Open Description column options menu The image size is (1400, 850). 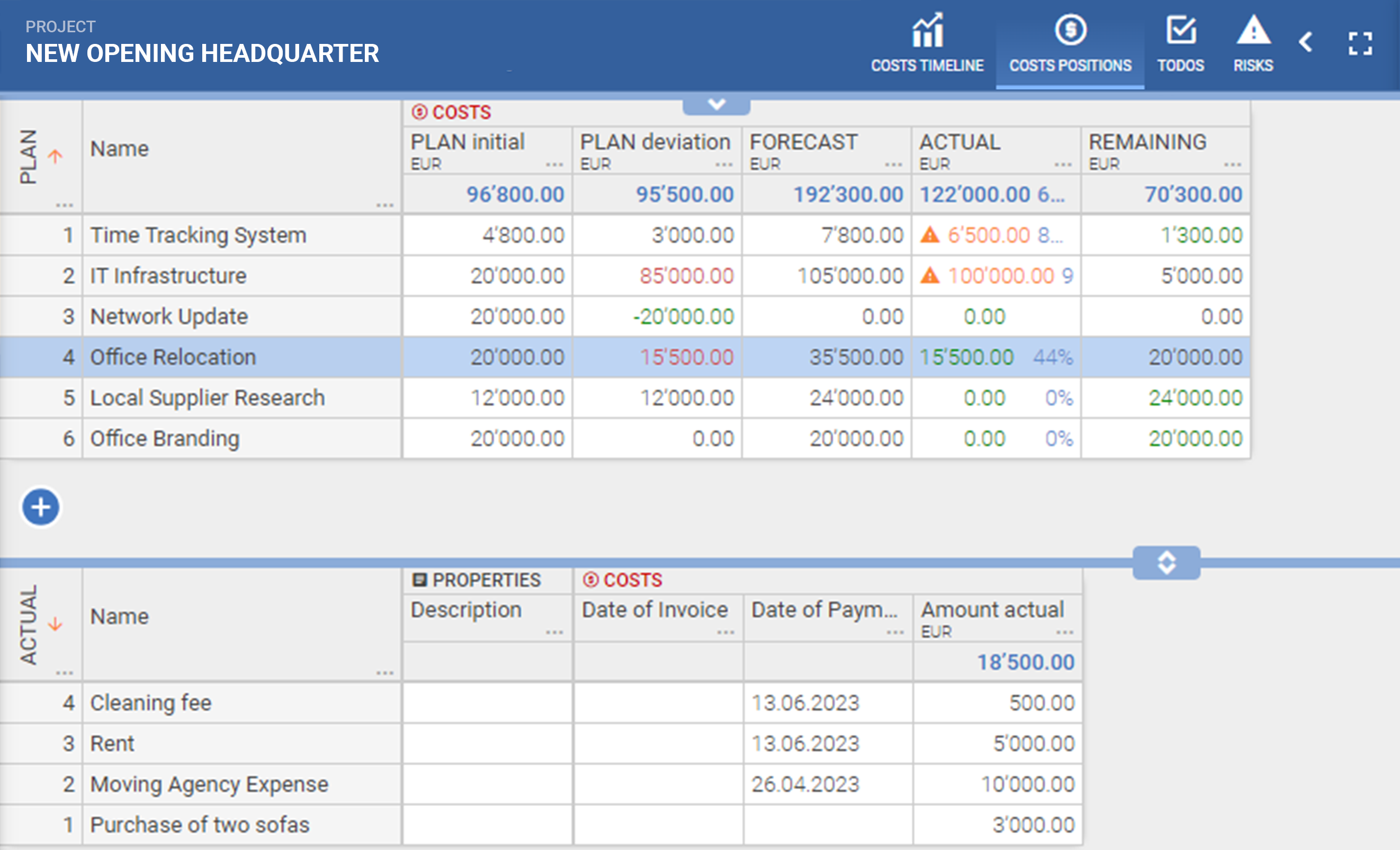554,632
